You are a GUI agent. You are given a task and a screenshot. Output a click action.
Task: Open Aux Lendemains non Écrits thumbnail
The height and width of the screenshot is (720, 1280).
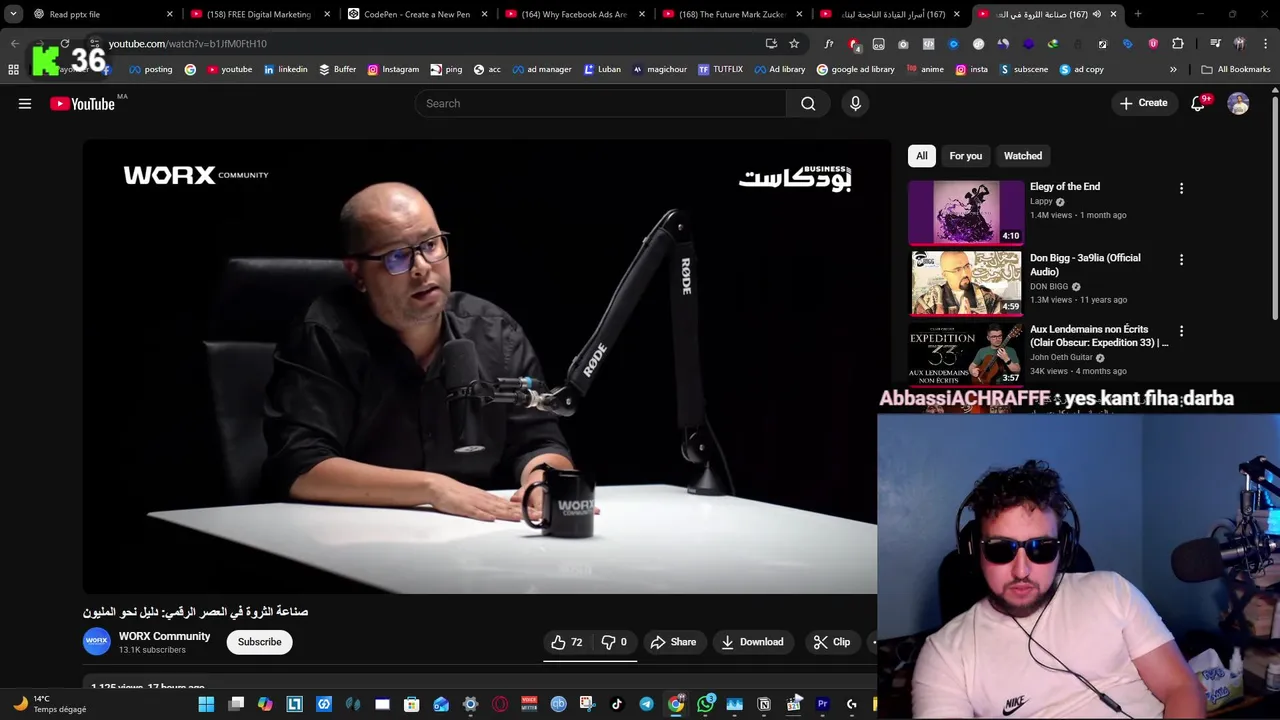pyautogui.click(x=966, y=354)
